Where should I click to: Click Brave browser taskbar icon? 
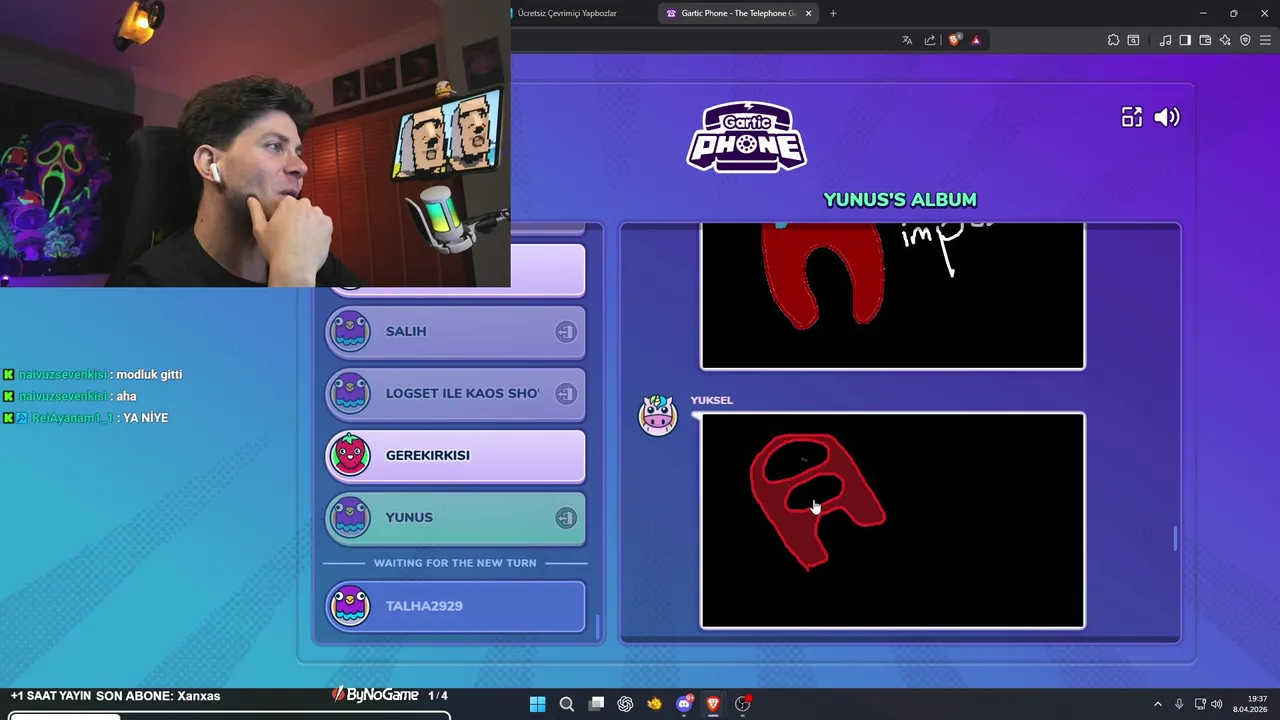(713, 704)
